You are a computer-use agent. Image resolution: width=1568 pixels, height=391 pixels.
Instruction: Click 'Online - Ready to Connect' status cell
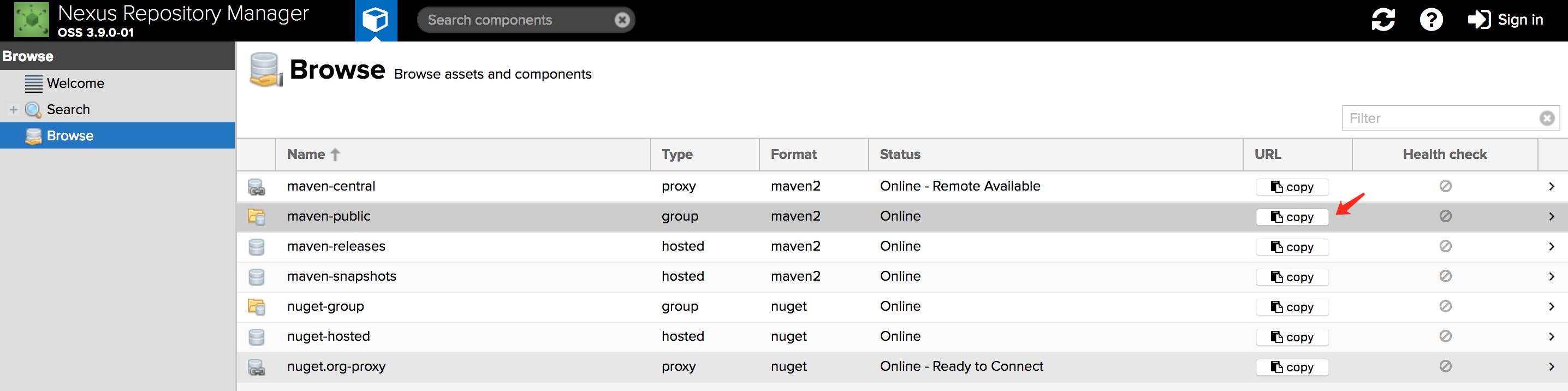pyautogui.click(x=962, y=366)
